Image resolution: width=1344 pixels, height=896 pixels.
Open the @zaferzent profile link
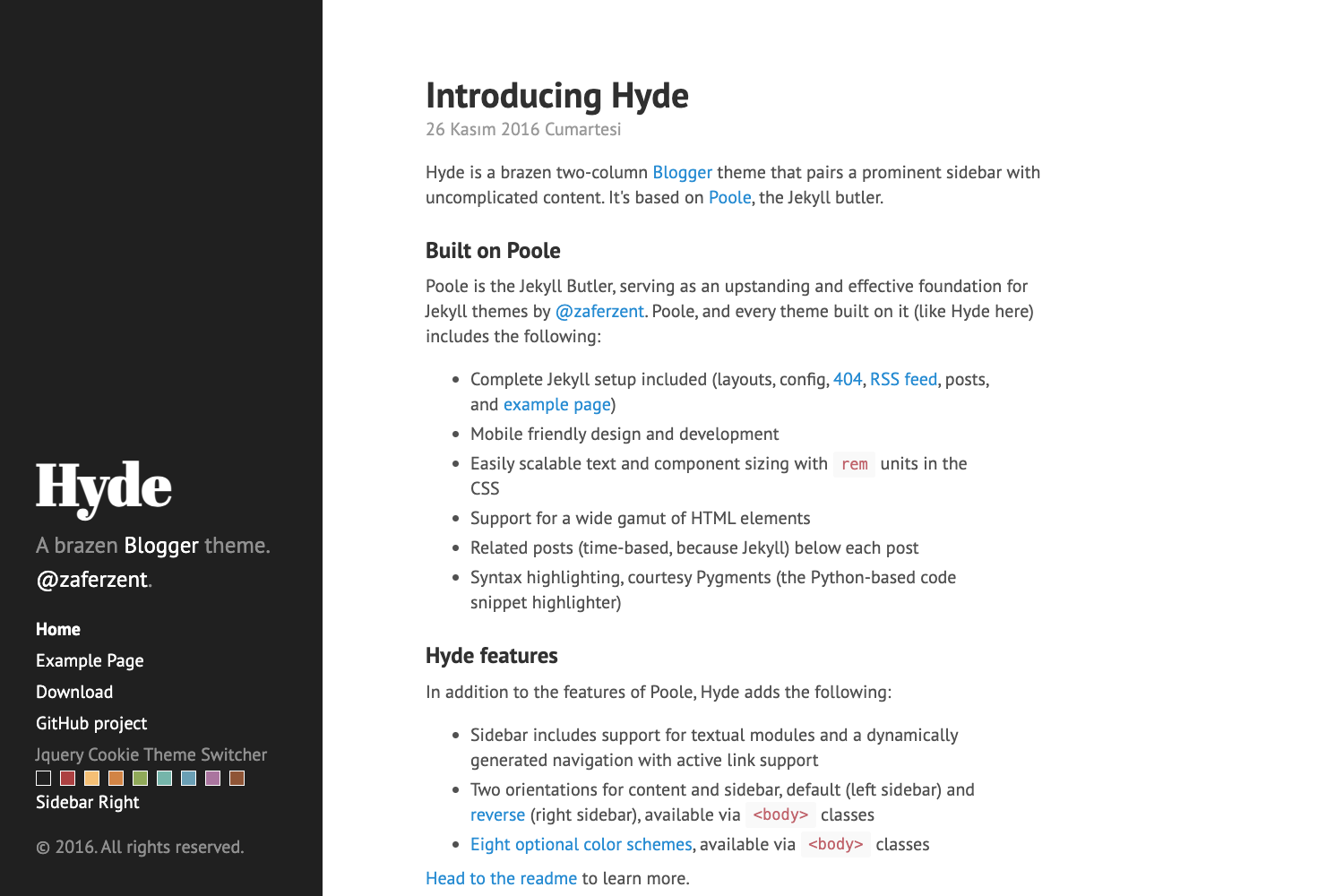(x=600, y=311)
